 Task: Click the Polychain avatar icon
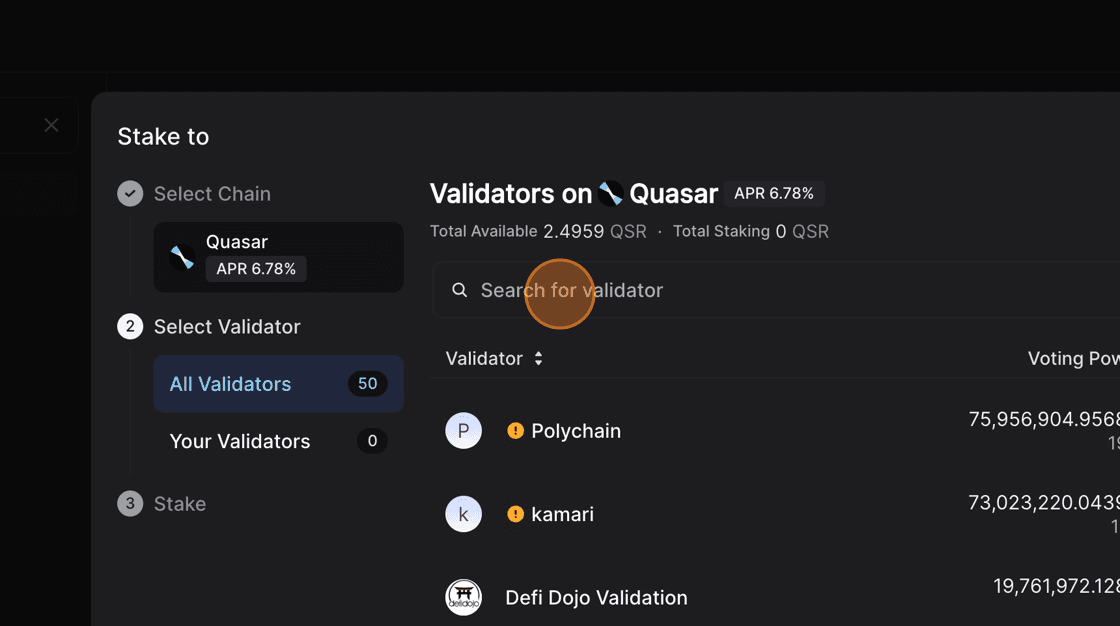[463, 431]
